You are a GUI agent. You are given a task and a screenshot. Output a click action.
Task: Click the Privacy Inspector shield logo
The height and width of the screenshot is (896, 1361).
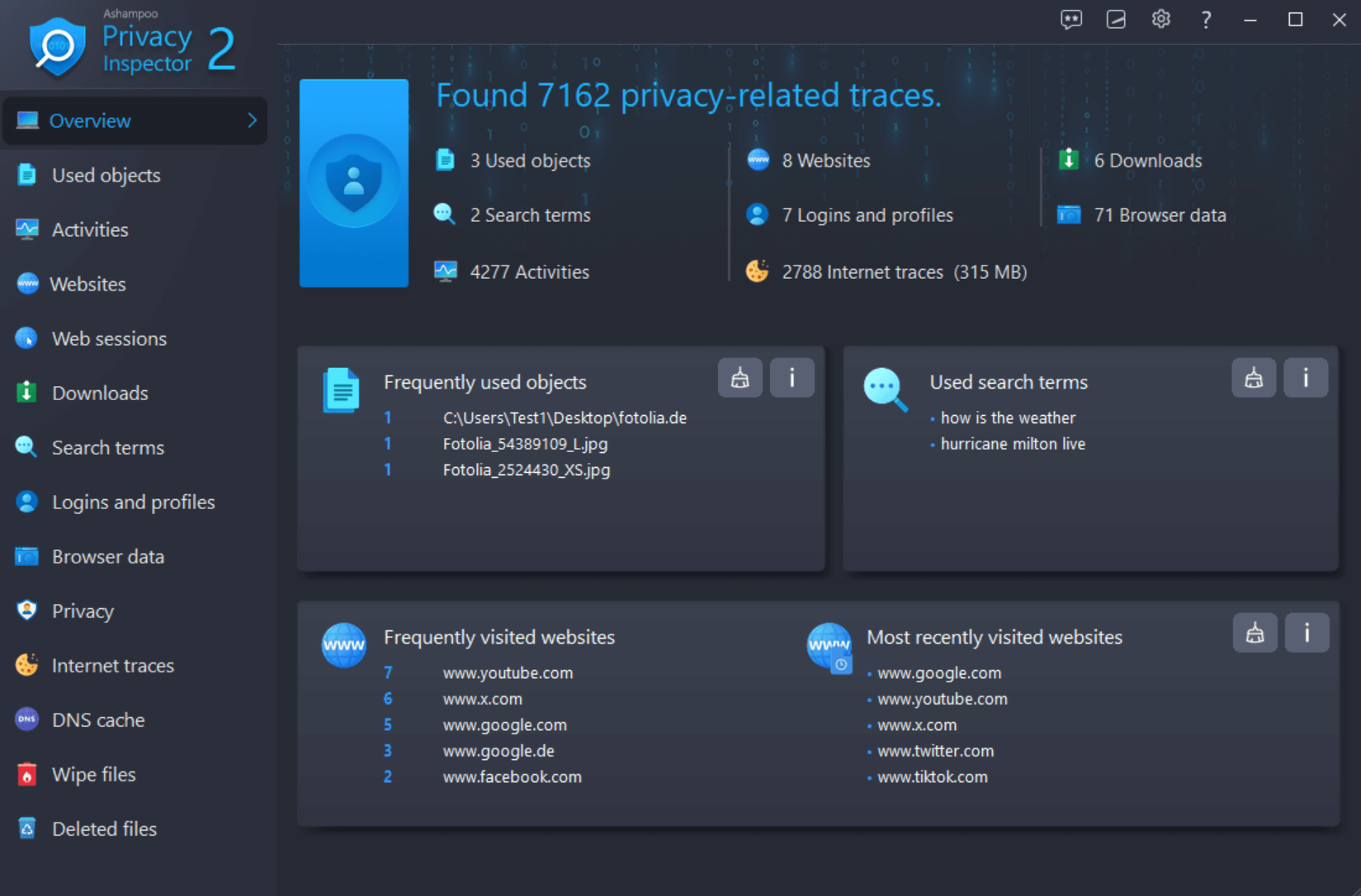point(56,45)
